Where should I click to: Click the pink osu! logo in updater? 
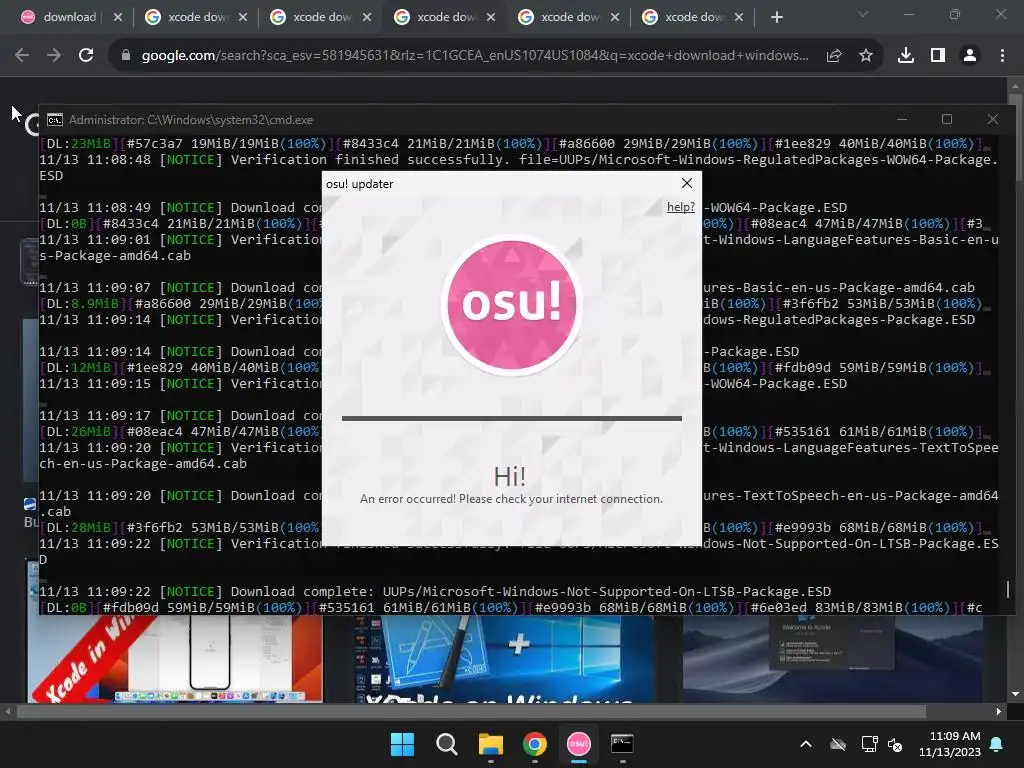point(511,305)
